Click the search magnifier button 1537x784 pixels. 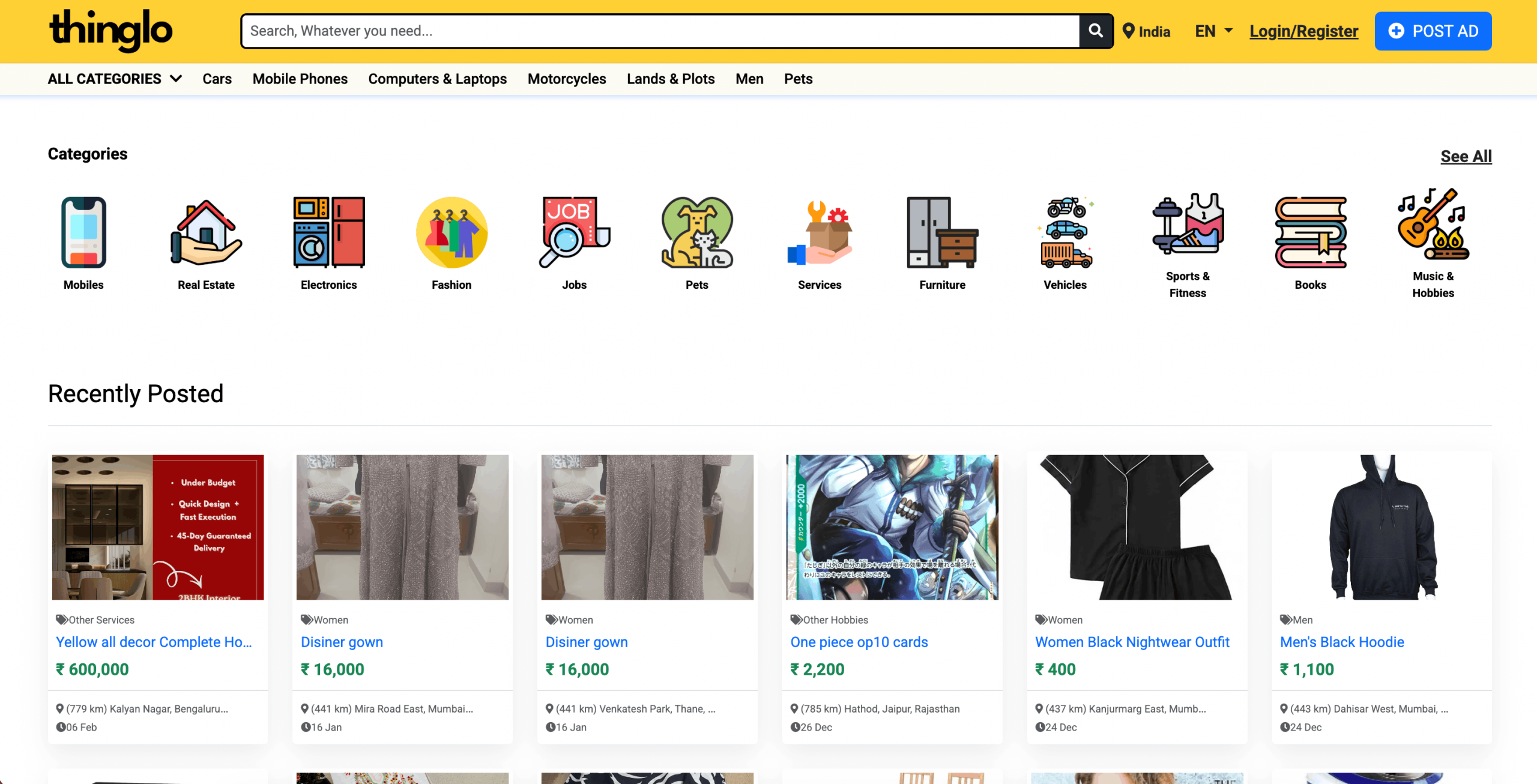coord(1095,31)
